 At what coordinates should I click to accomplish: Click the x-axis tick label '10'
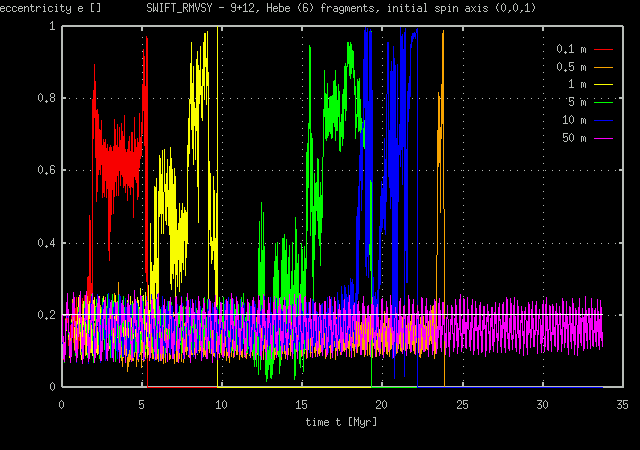(221, 405)
